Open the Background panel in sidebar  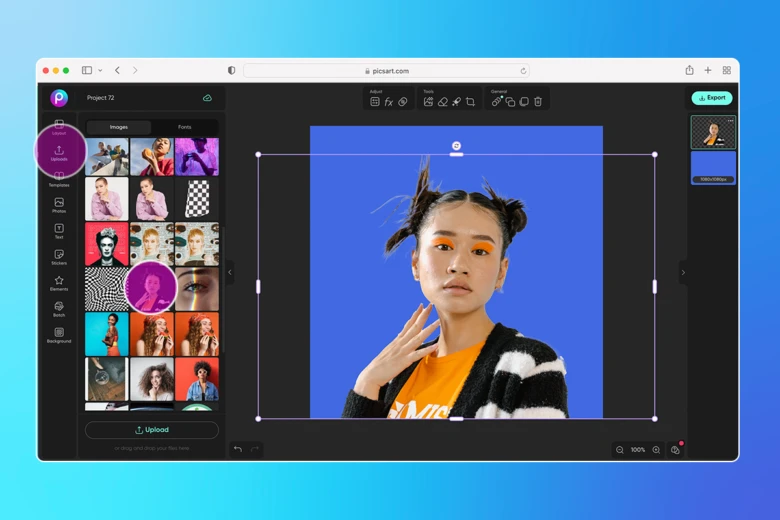[x=59, y=335]
